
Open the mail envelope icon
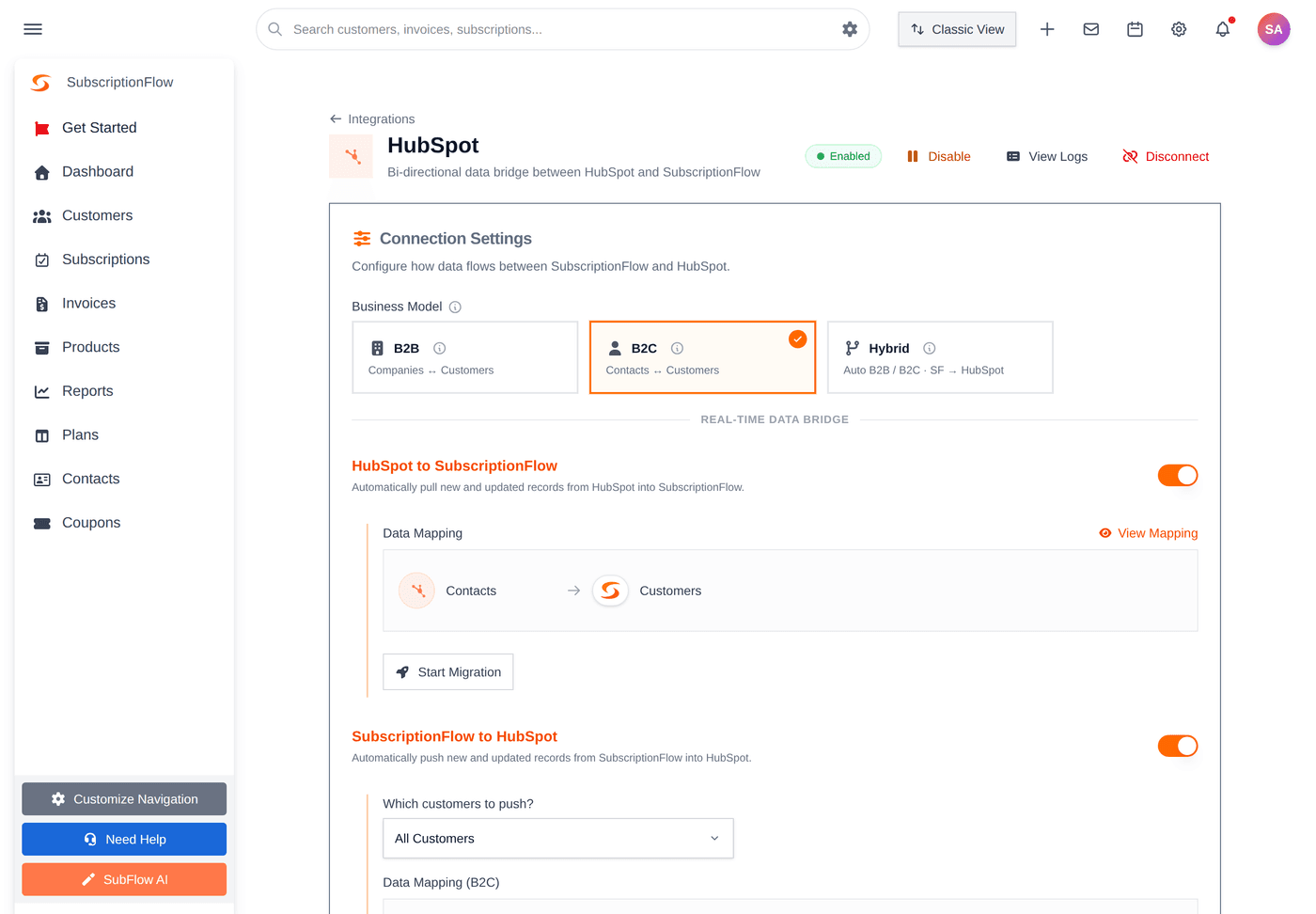pos(1091,29)
